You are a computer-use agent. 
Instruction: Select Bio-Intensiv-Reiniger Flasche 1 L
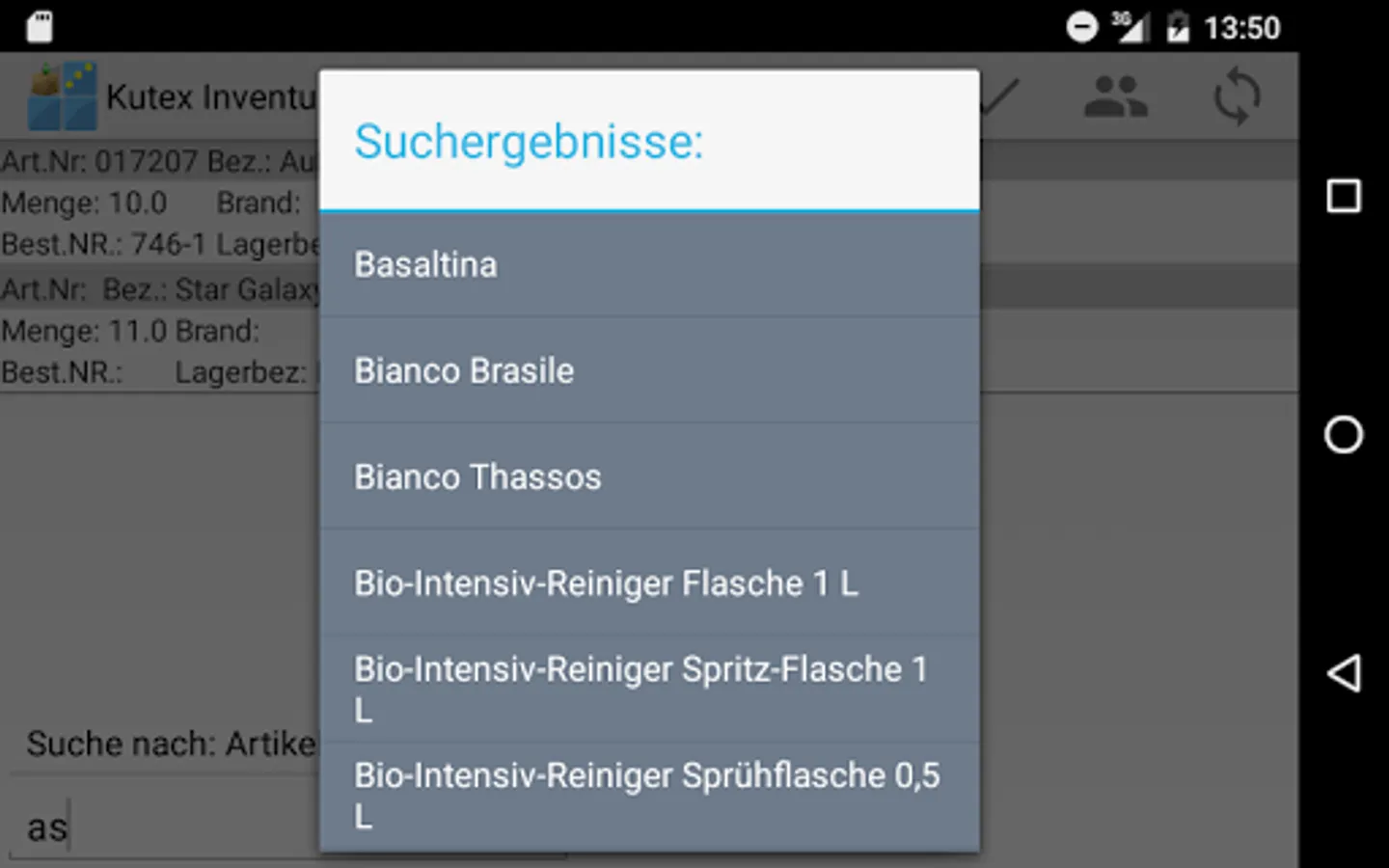tap(648, 583)
